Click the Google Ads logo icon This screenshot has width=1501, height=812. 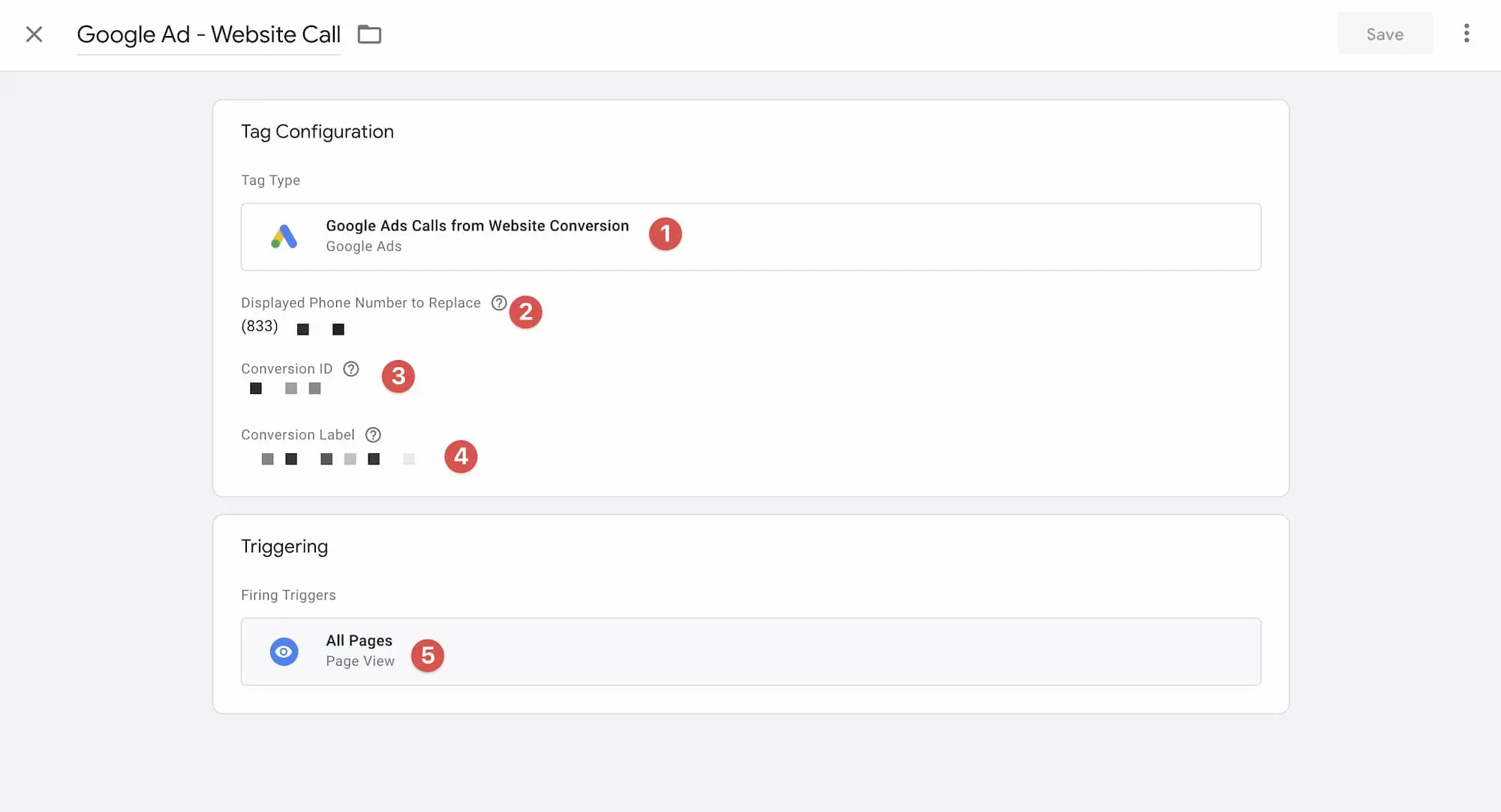284,236
